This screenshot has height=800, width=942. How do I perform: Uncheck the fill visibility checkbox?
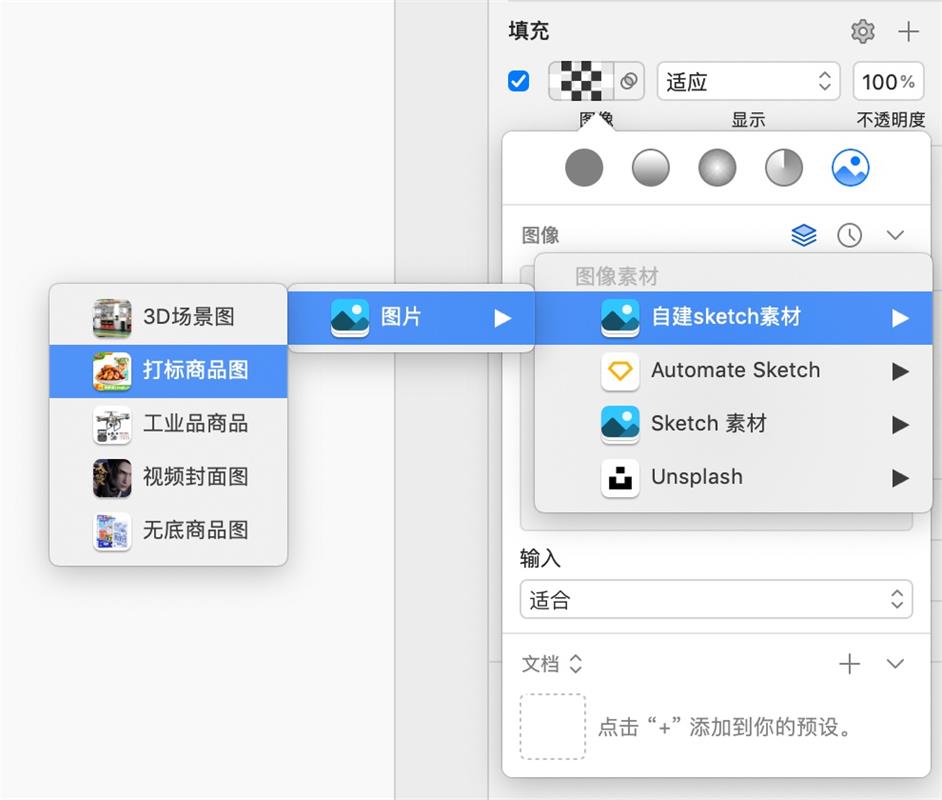tap(518, 82)
